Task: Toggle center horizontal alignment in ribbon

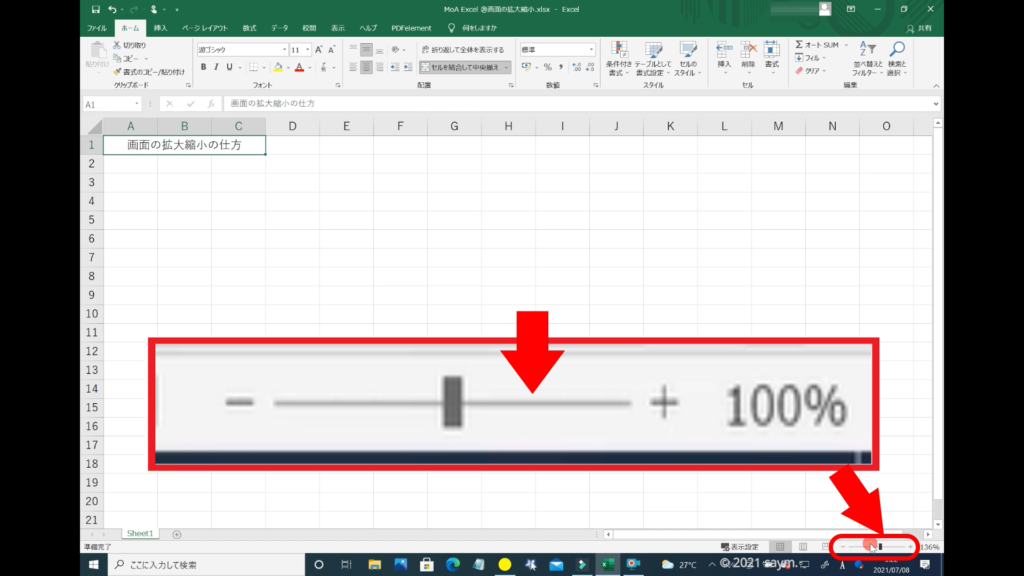Action: (366, 67)
